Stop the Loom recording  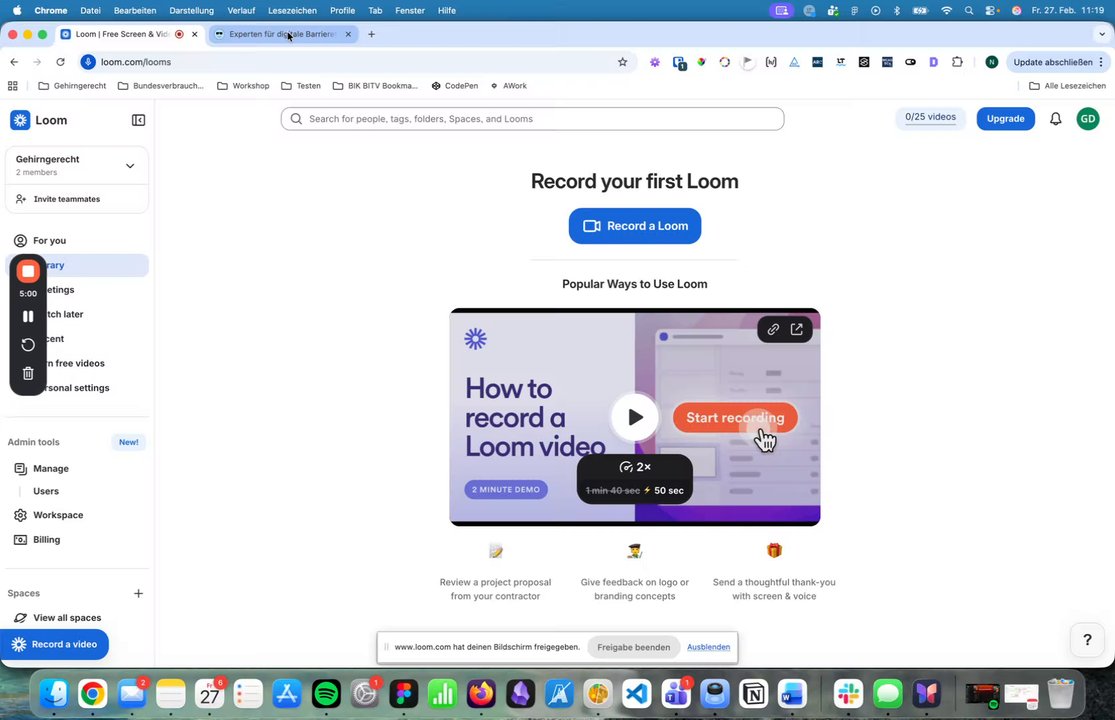pyautogui.click(x=28, y=271)
